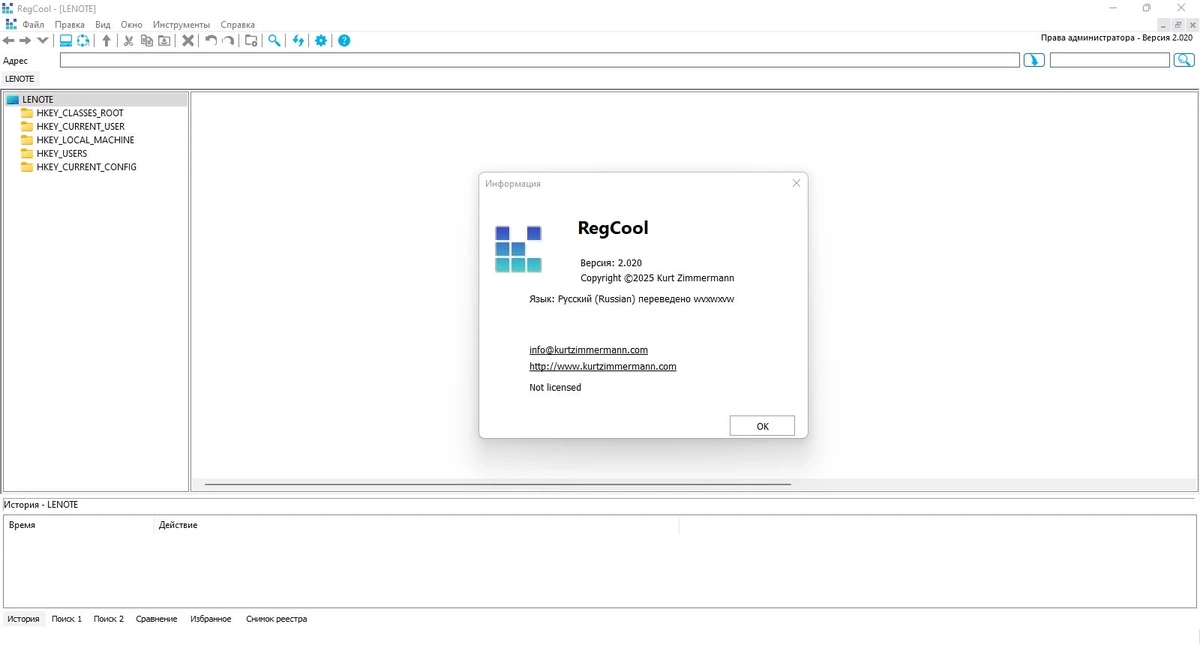This screenshot has height=645, width=1200.
Task: Open the Окно menu
Action: (x=131, y=24)
